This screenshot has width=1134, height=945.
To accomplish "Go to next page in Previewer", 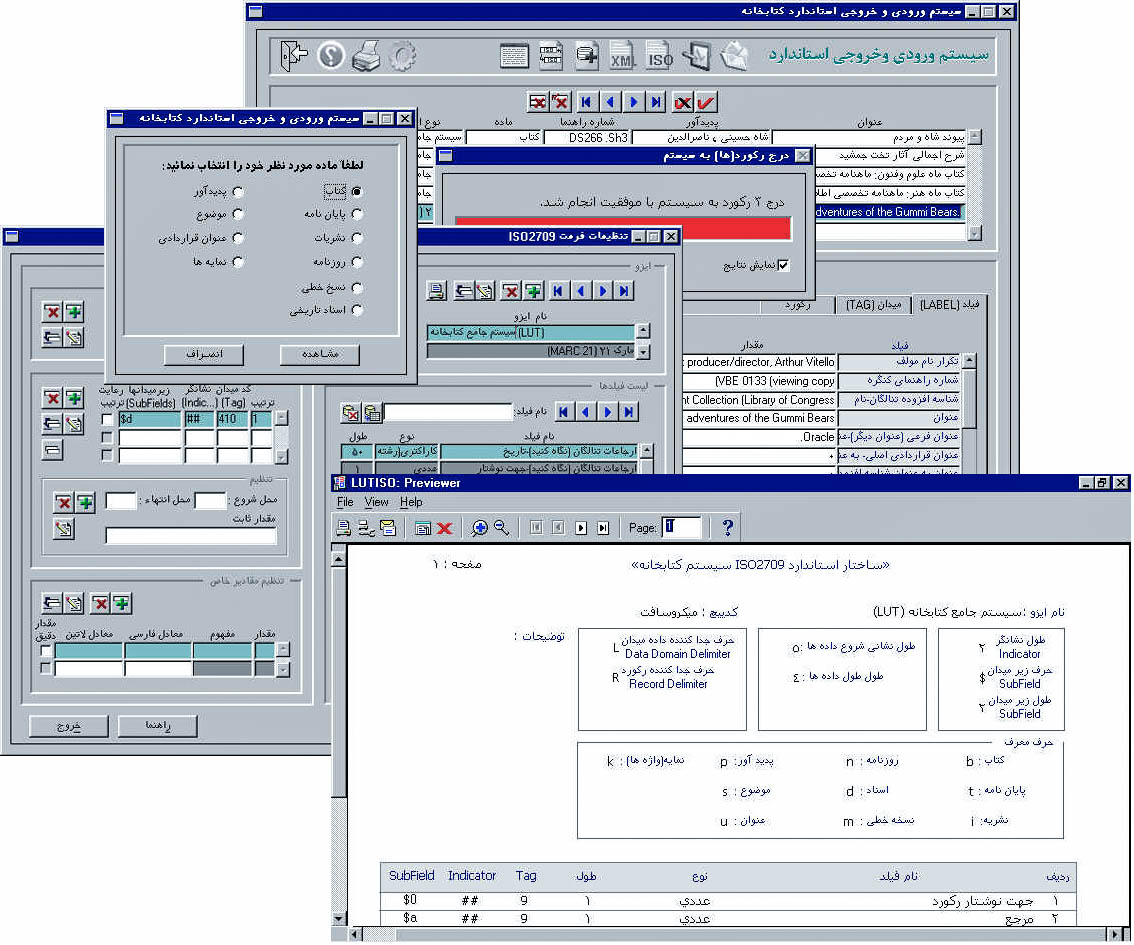I will (x=581, y=528).
